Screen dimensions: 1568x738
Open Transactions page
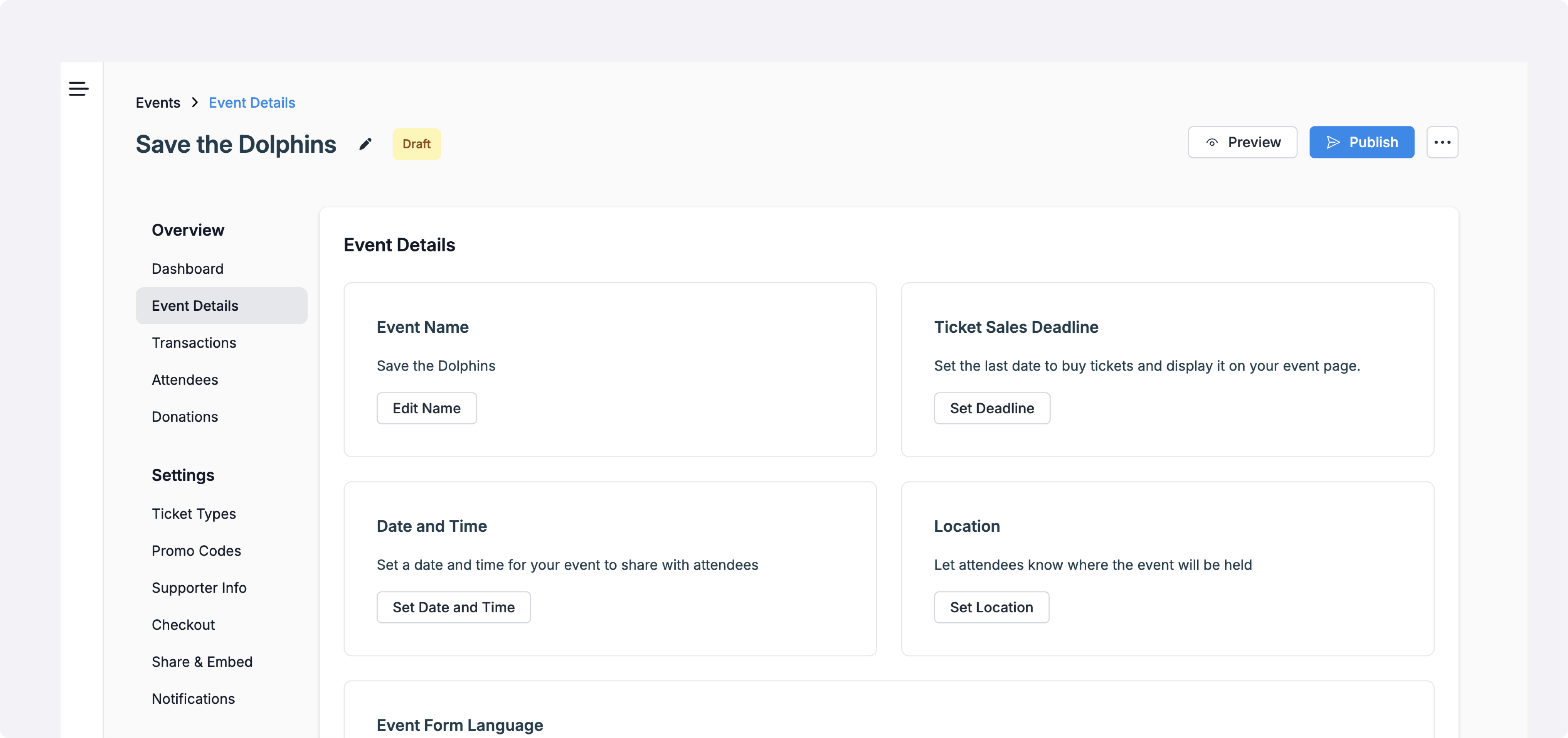pyautogui.click(x=193, y=343)
